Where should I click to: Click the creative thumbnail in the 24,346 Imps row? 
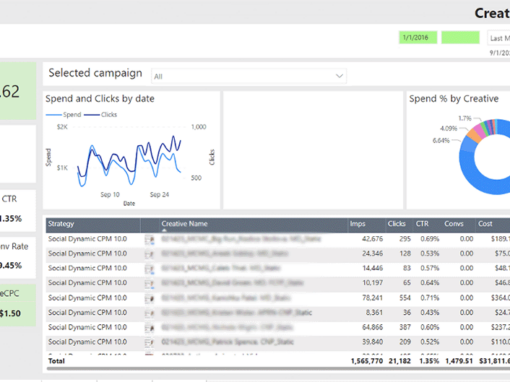tap(150, 254)
